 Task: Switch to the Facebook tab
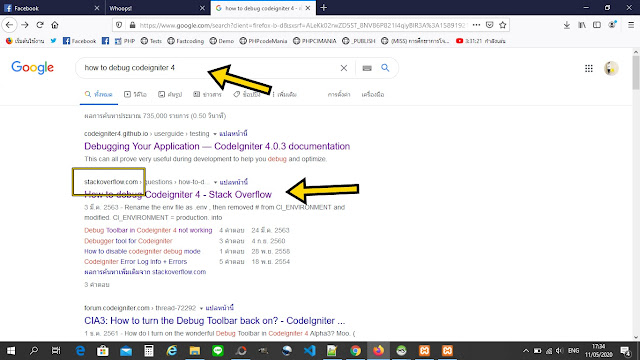pos(52,8)
